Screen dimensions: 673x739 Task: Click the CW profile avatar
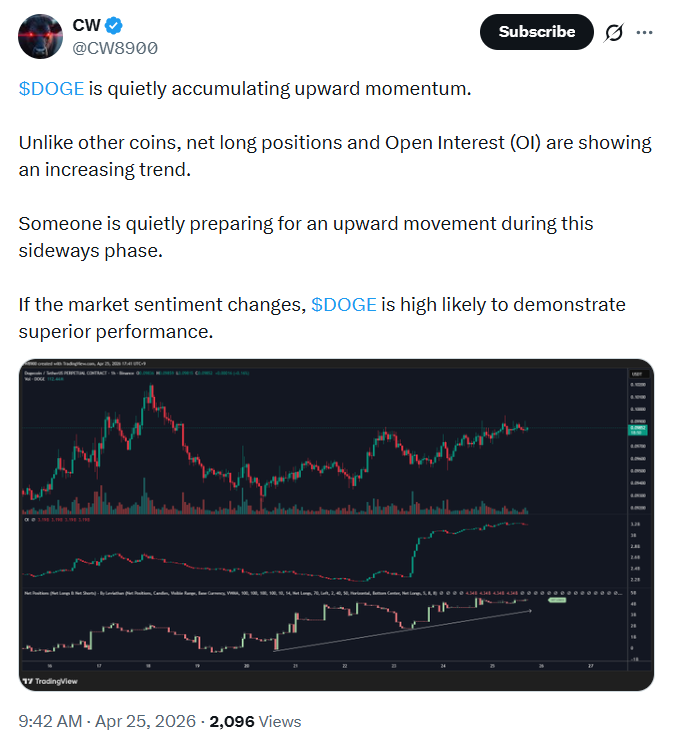coord(41,36)
